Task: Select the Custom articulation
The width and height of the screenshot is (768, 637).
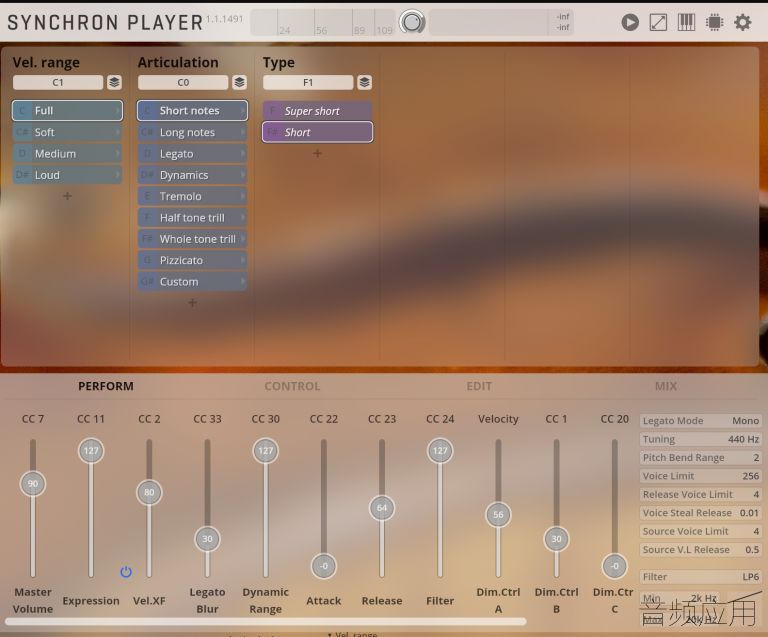Action: (192, 282)
